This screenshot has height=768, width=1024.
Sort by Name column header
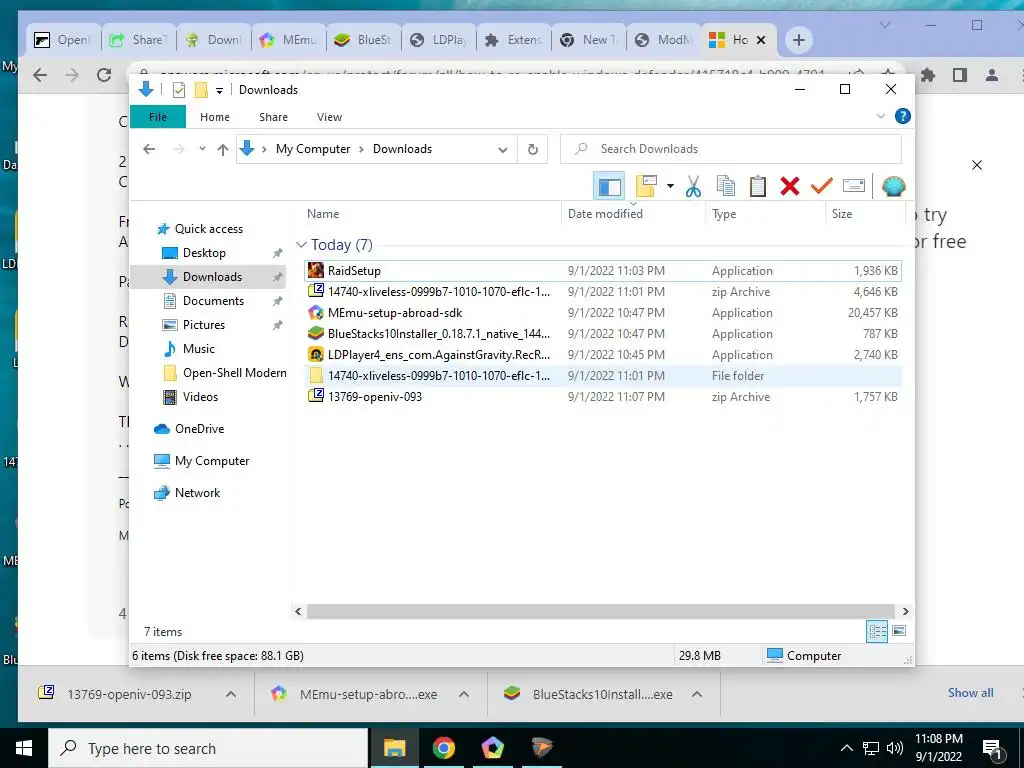[323, 214]
